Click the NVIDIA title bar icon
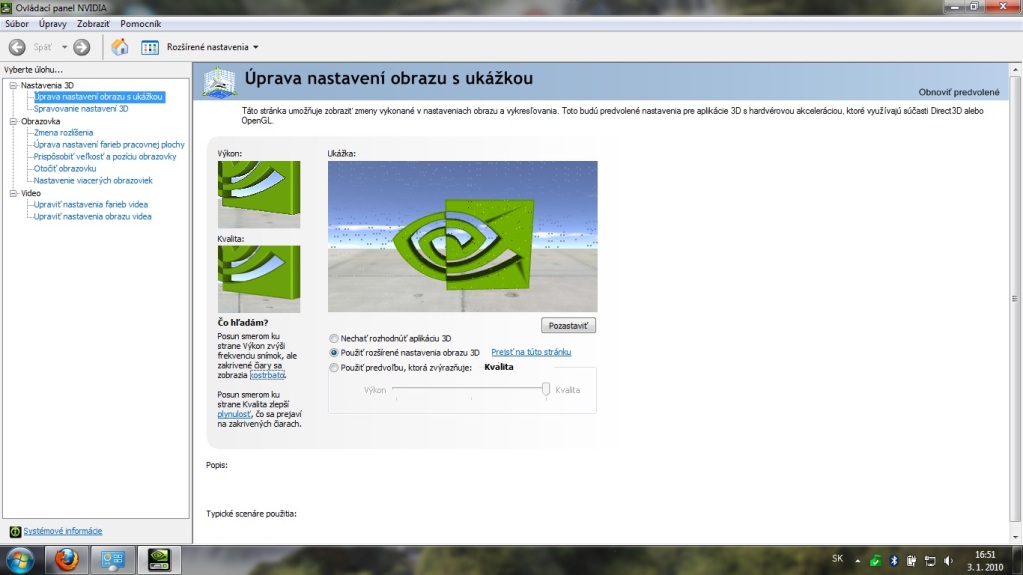1023x575 pixels. click(7, 8)
